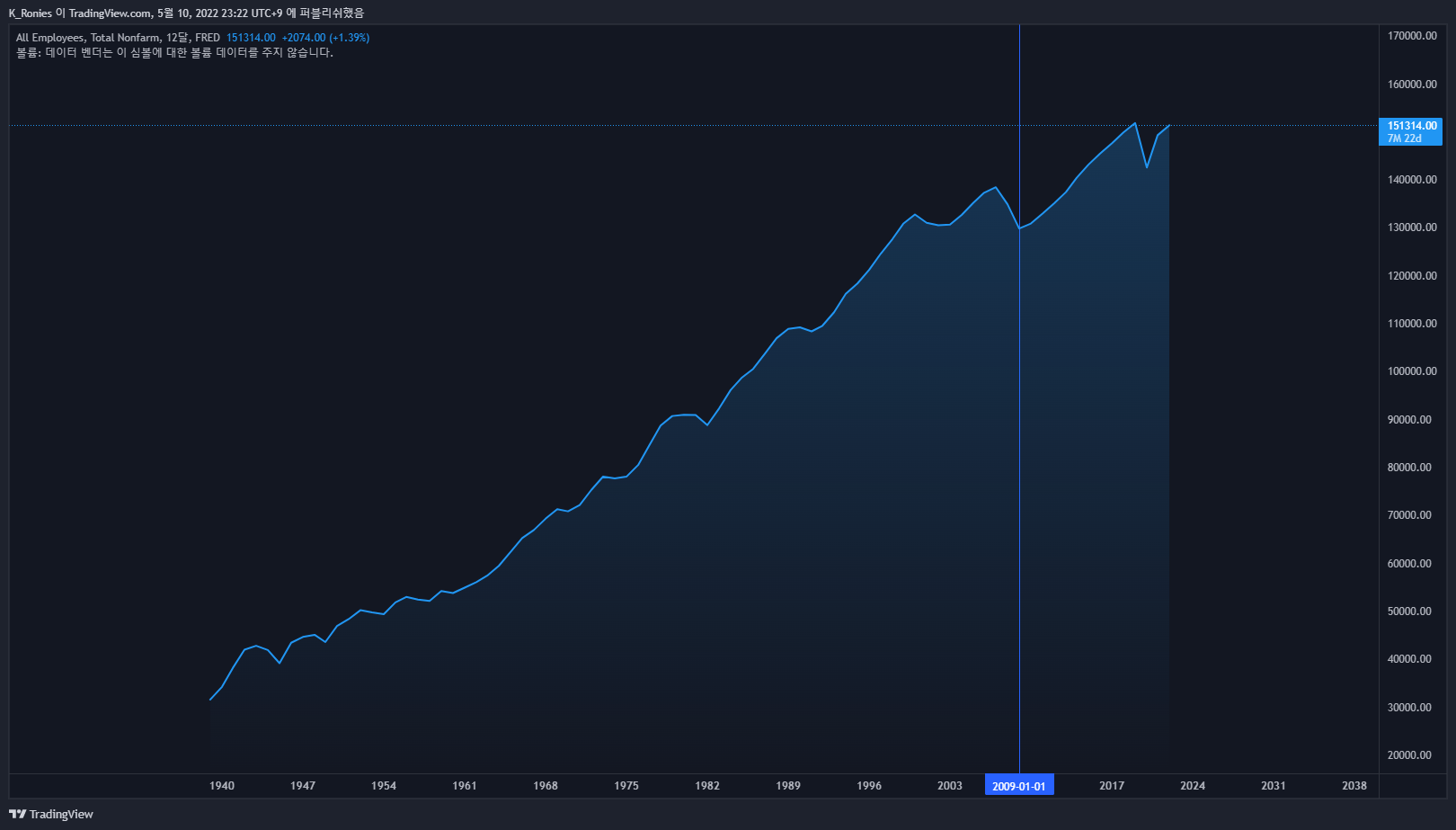Click the 2038 label on time axis
Viewport: 1456px width, 830px height.
(x=1354, y=786)
